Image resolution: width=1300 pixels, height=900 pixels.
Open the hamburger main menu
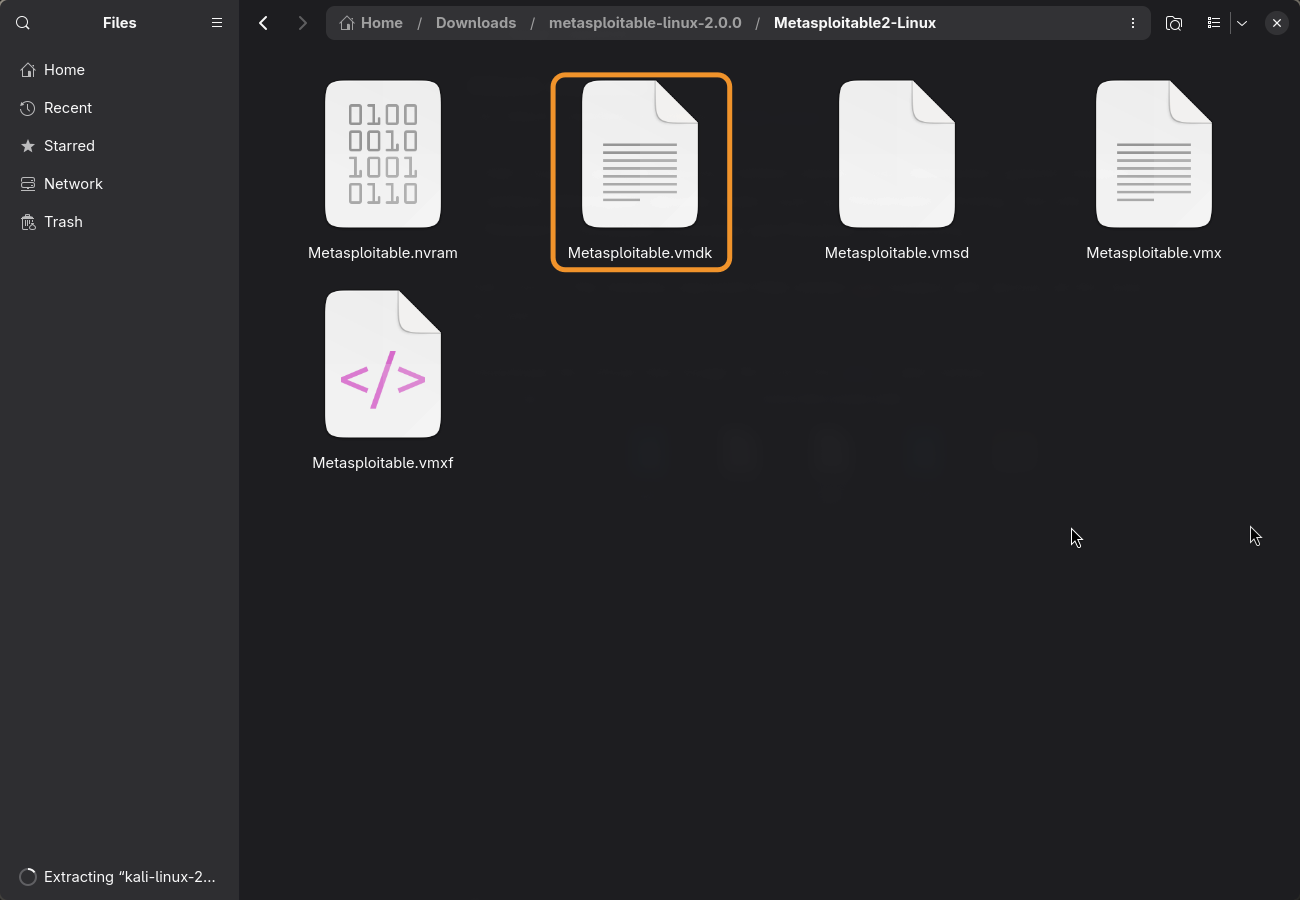coord(217,23)
